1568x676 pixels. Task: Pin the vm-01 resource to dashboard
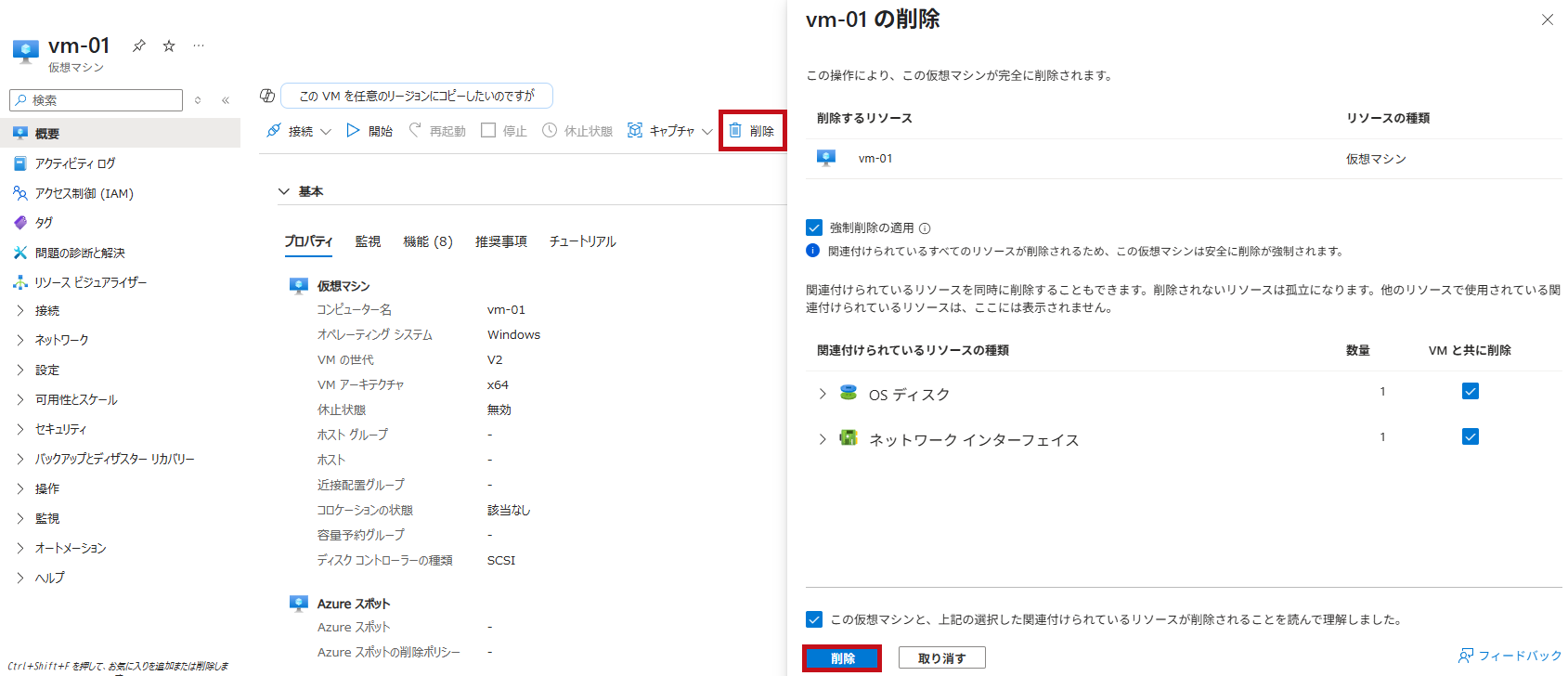coord(139,45)
